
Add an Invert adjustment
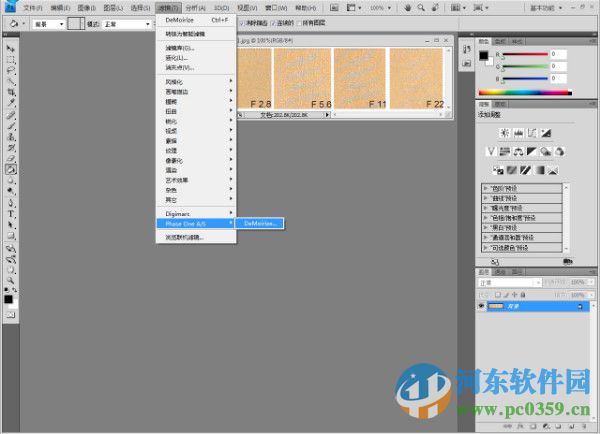(498, 170)
